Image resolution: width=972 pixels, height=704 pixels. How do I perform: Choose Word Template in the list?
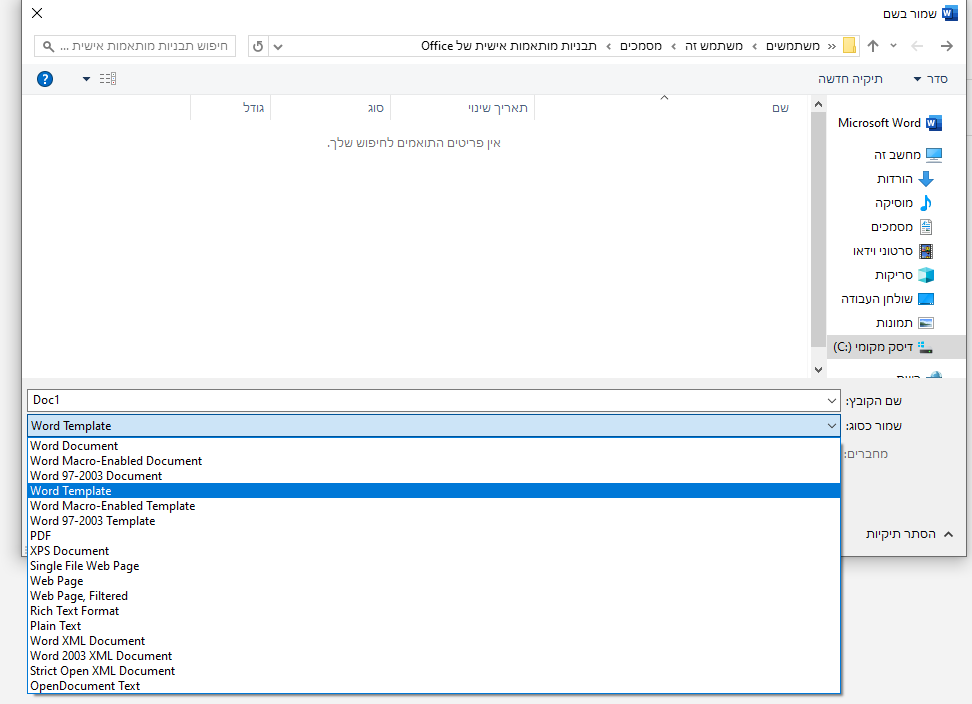coord(434,491)
